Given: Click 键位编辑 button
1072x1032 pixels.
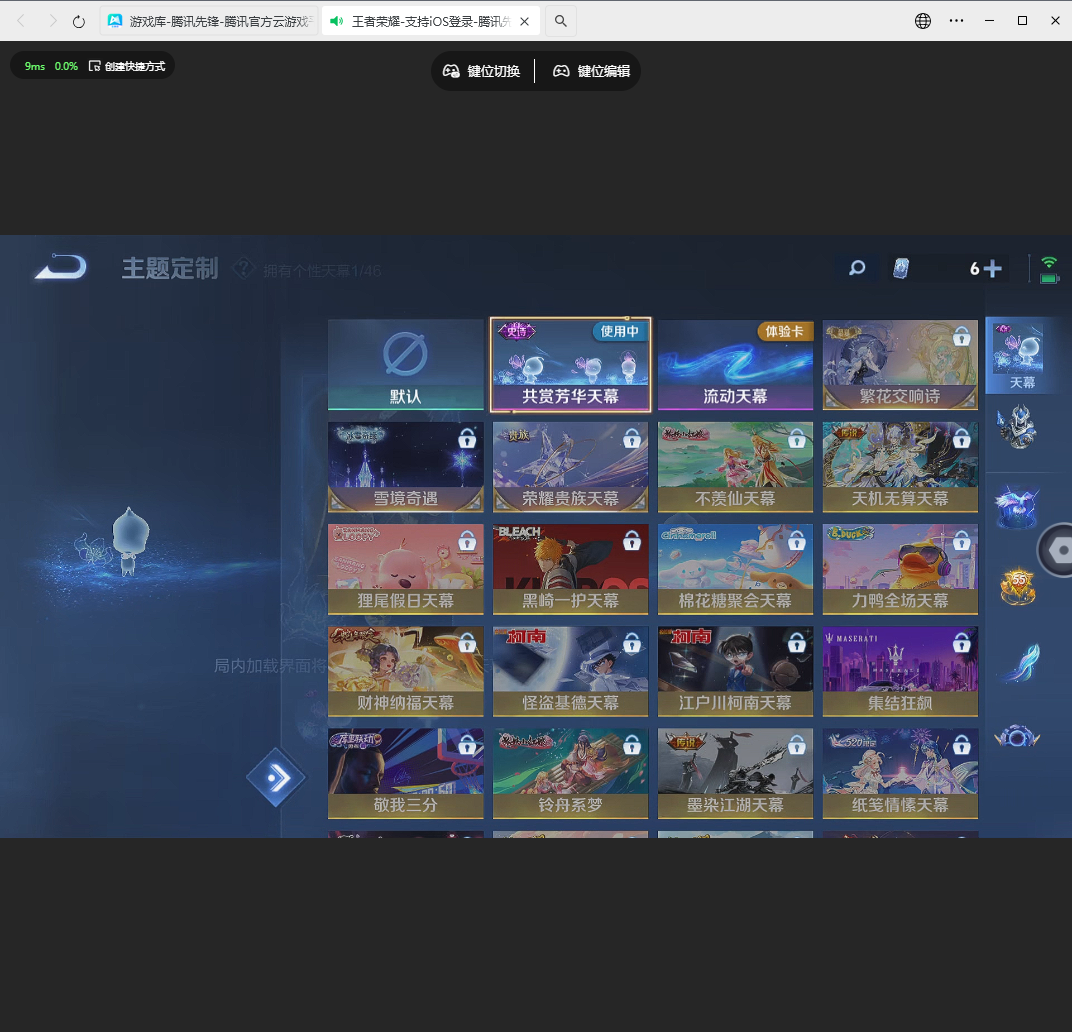Looking at the screenshot, I should point(592,71).
